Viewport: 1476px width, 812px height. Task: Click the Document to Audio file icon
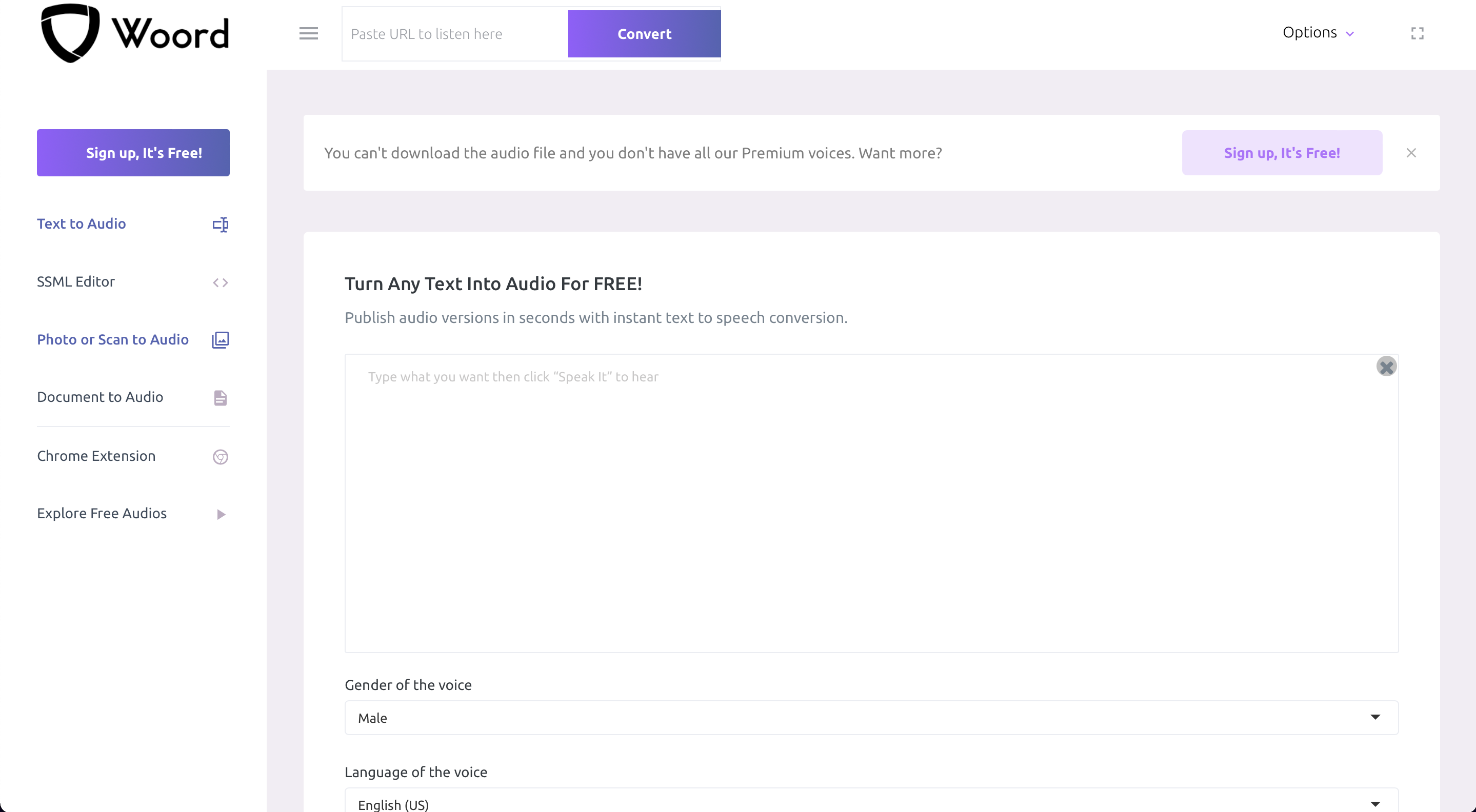click(x=220, y=398)
